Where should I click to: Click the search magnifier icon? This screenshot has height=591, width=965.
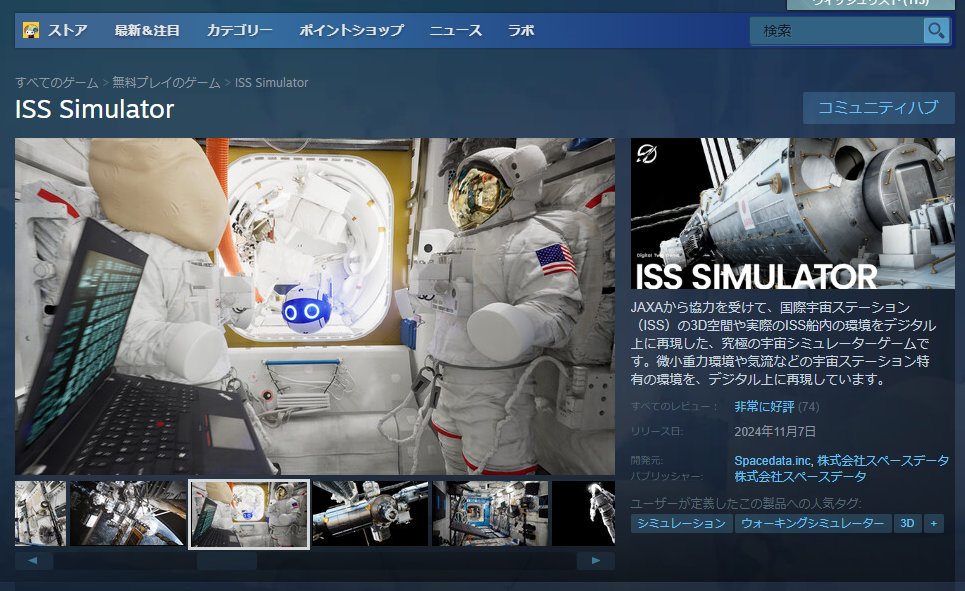tap(936, 30)
